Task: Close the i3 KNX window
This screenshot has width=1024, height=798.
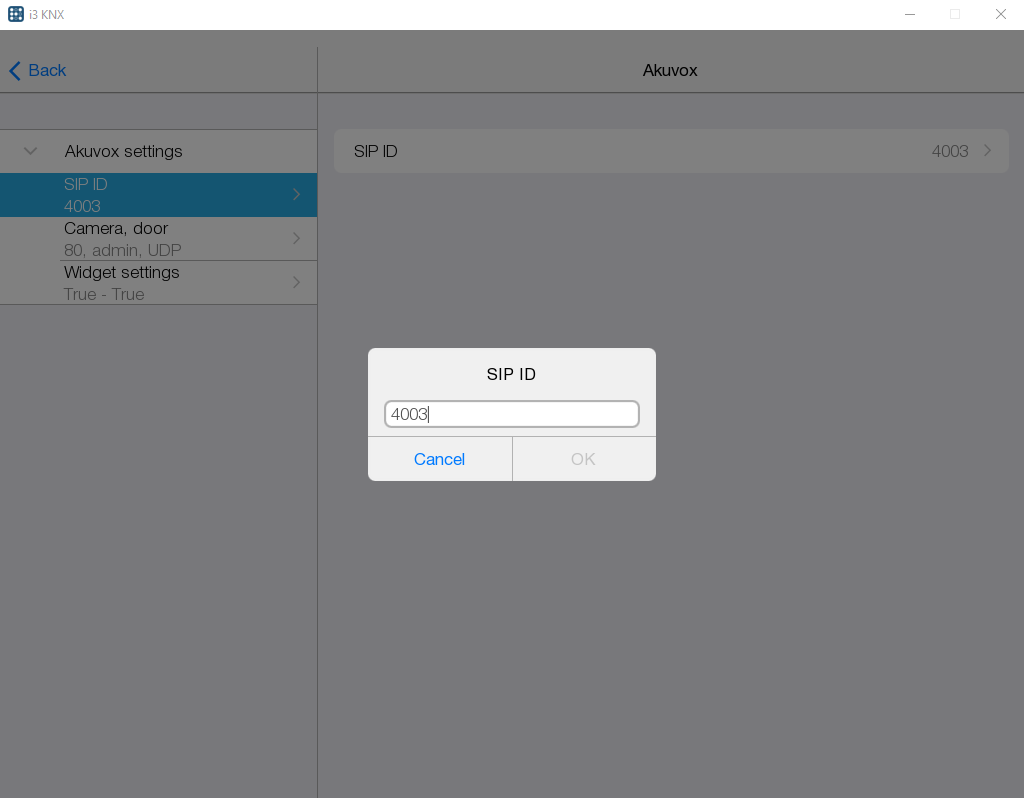Action: coord(1000,14)
